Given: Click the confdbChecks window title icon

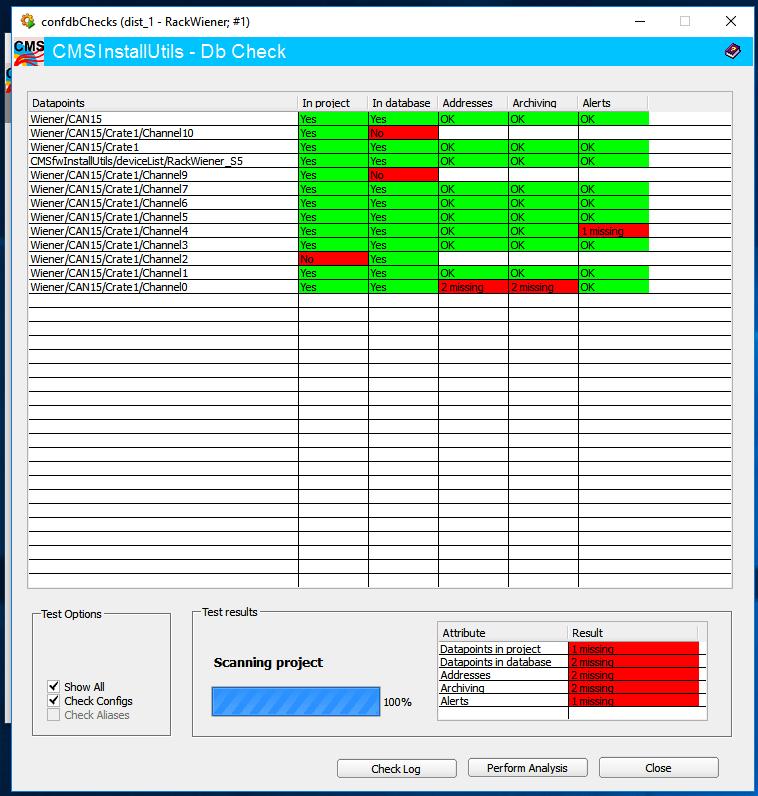Looking at the screenshot, I should 27,21.
